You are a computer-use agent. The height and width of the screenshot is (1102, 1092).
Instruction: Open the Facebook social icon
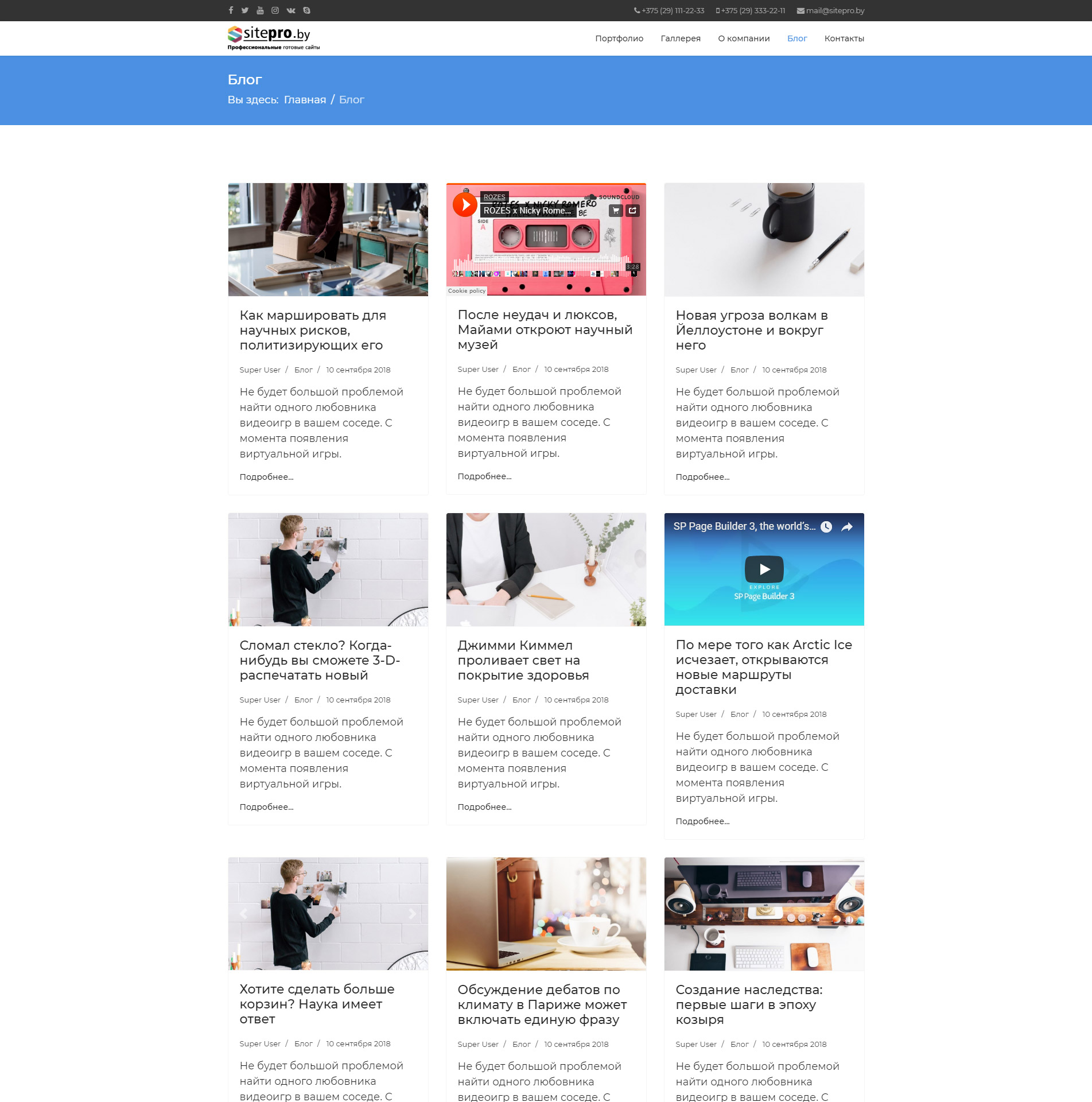coord(231,10)
